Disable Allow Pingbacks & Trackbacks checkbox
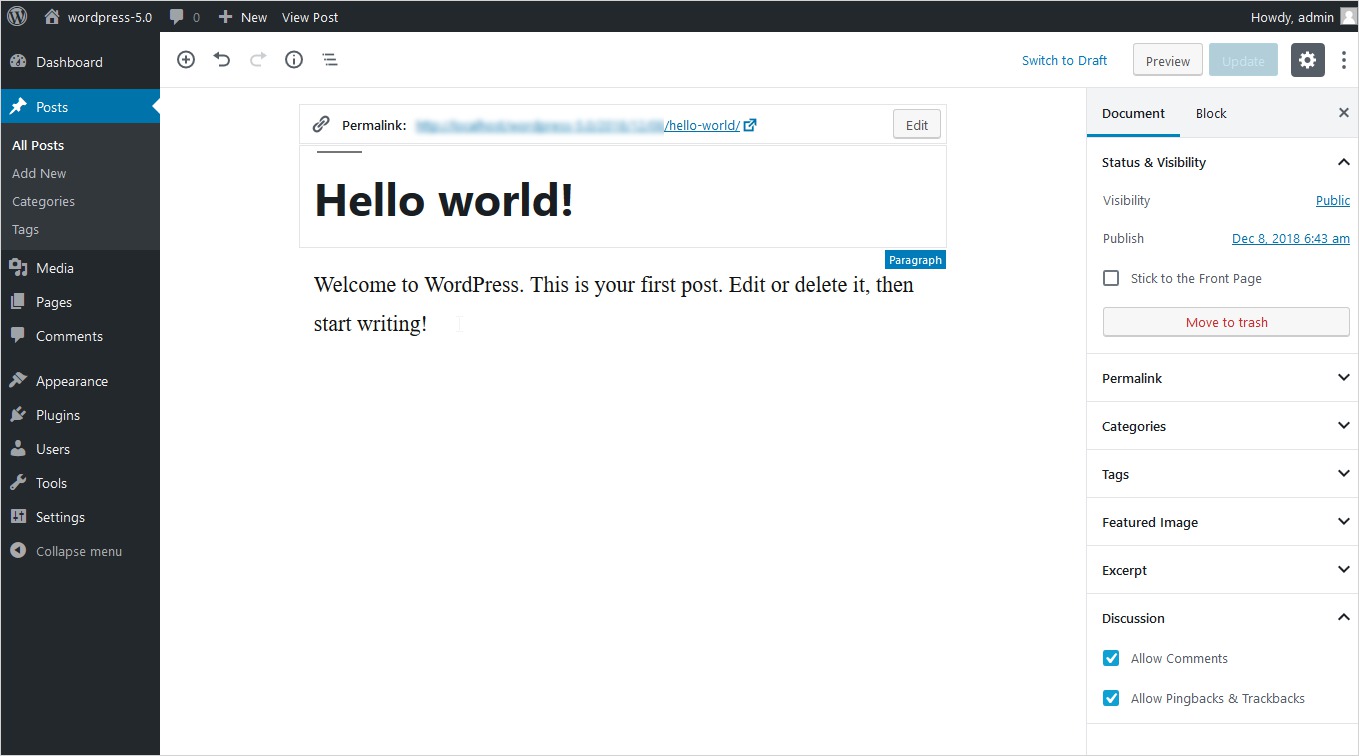Screen dimensions: 1359x756 click(x=1111, y=698)
